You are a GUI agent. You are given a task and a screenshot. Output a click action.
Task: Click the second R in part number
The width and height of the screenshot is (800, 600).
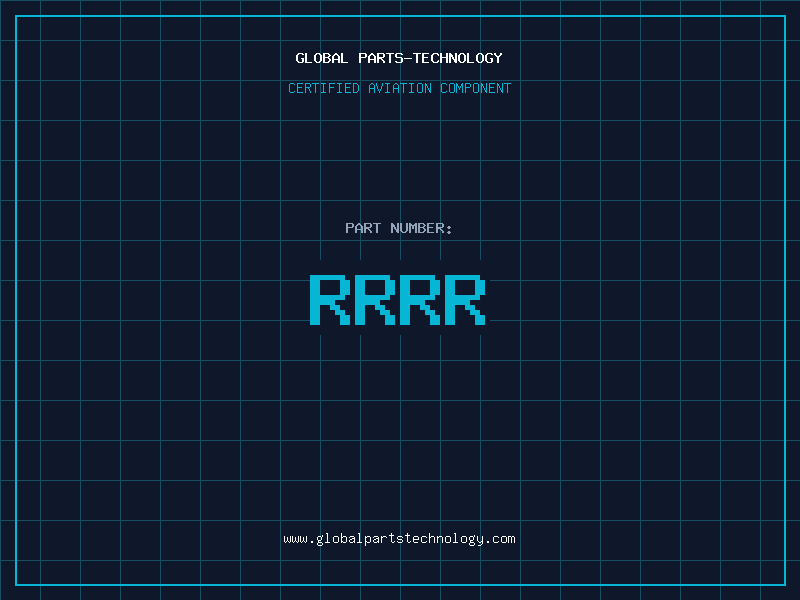point(374,300)
